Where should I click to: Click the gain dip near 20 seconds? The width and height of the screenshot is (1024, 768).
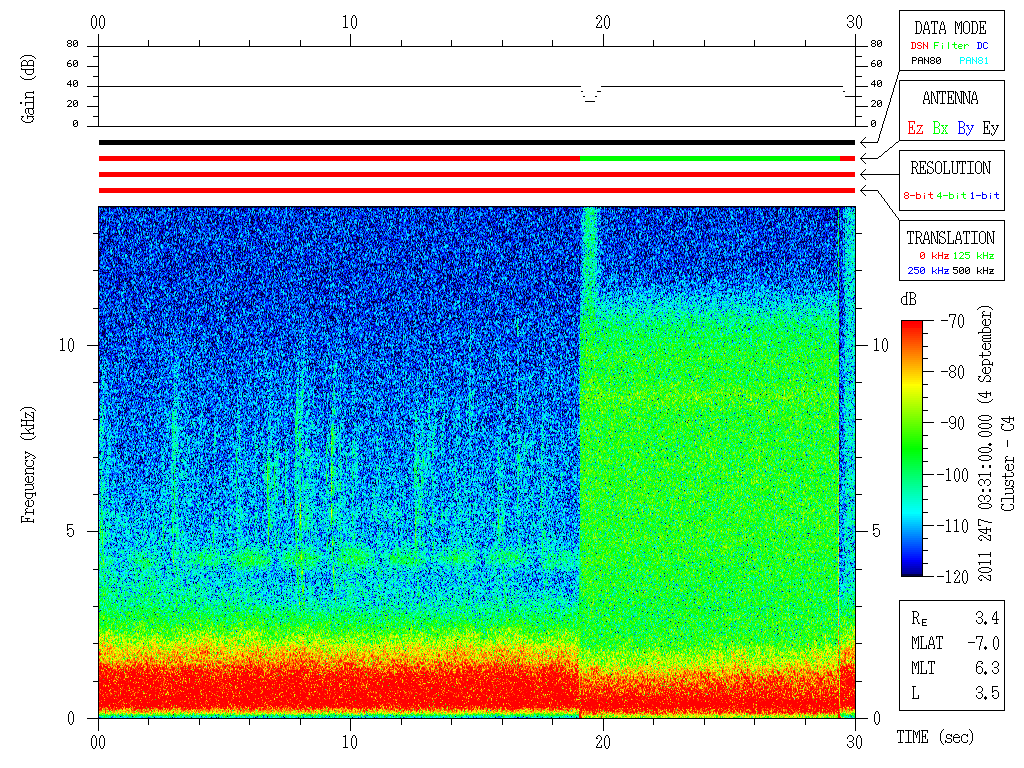click(x=590, y=95)
